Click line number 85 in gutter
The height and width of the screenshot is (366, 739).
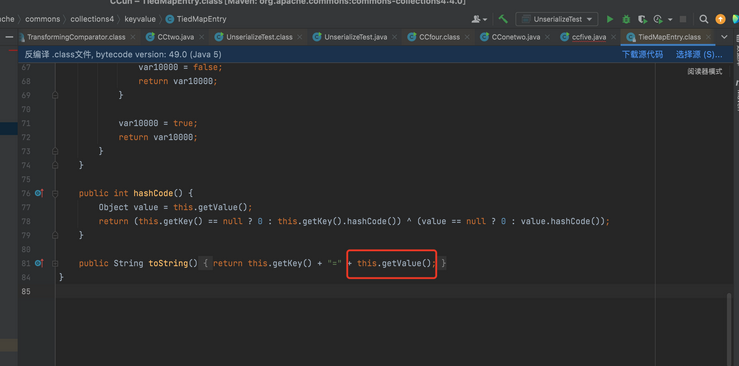(25, 291)
